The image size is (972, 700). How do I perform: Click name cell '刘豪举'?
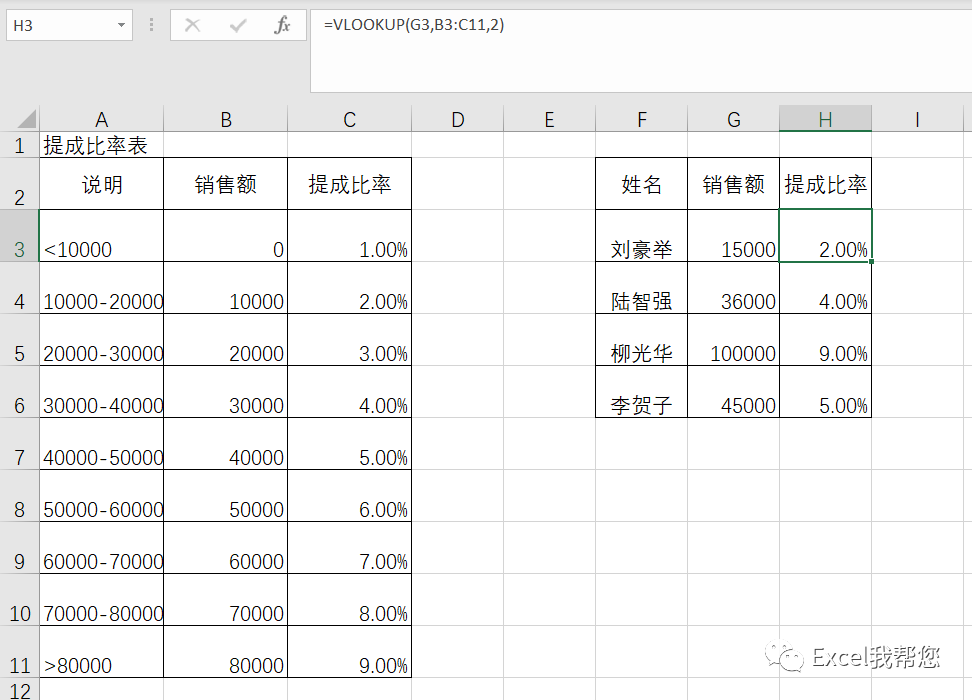642,236
